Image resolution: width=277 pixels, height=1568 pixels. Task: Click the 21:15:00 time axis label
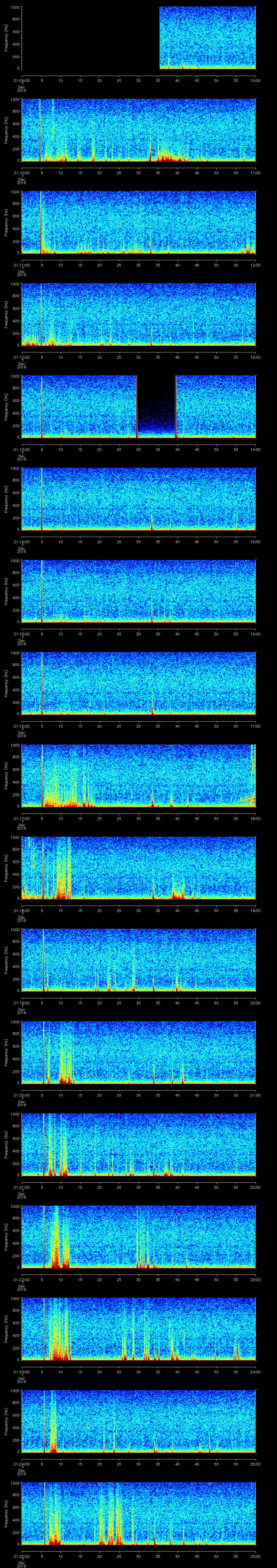[21, 634]
